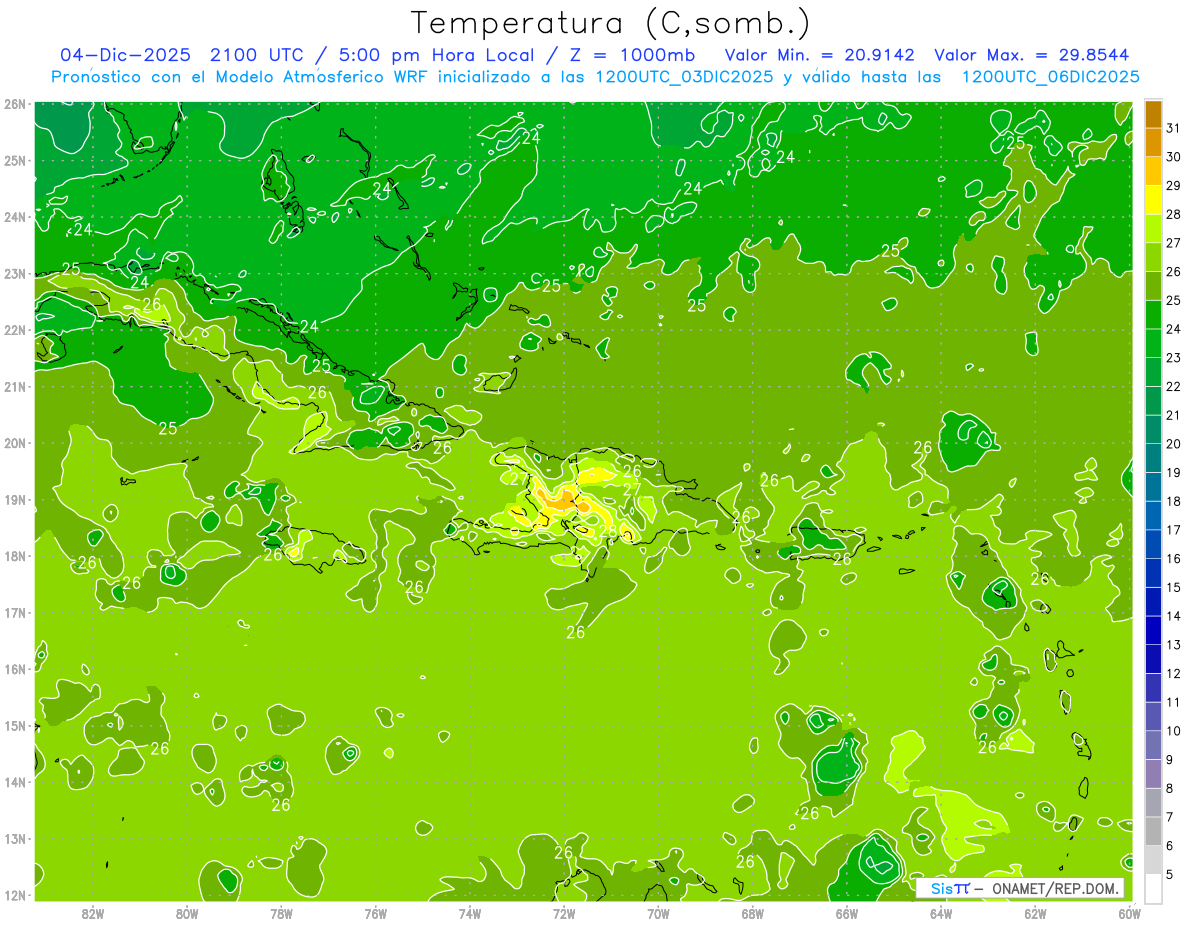Image resolution: width=1200 pixels, height=927 pixels.
Task: Click the '22N' latitude axis label
Action: [x=14, y=330]
